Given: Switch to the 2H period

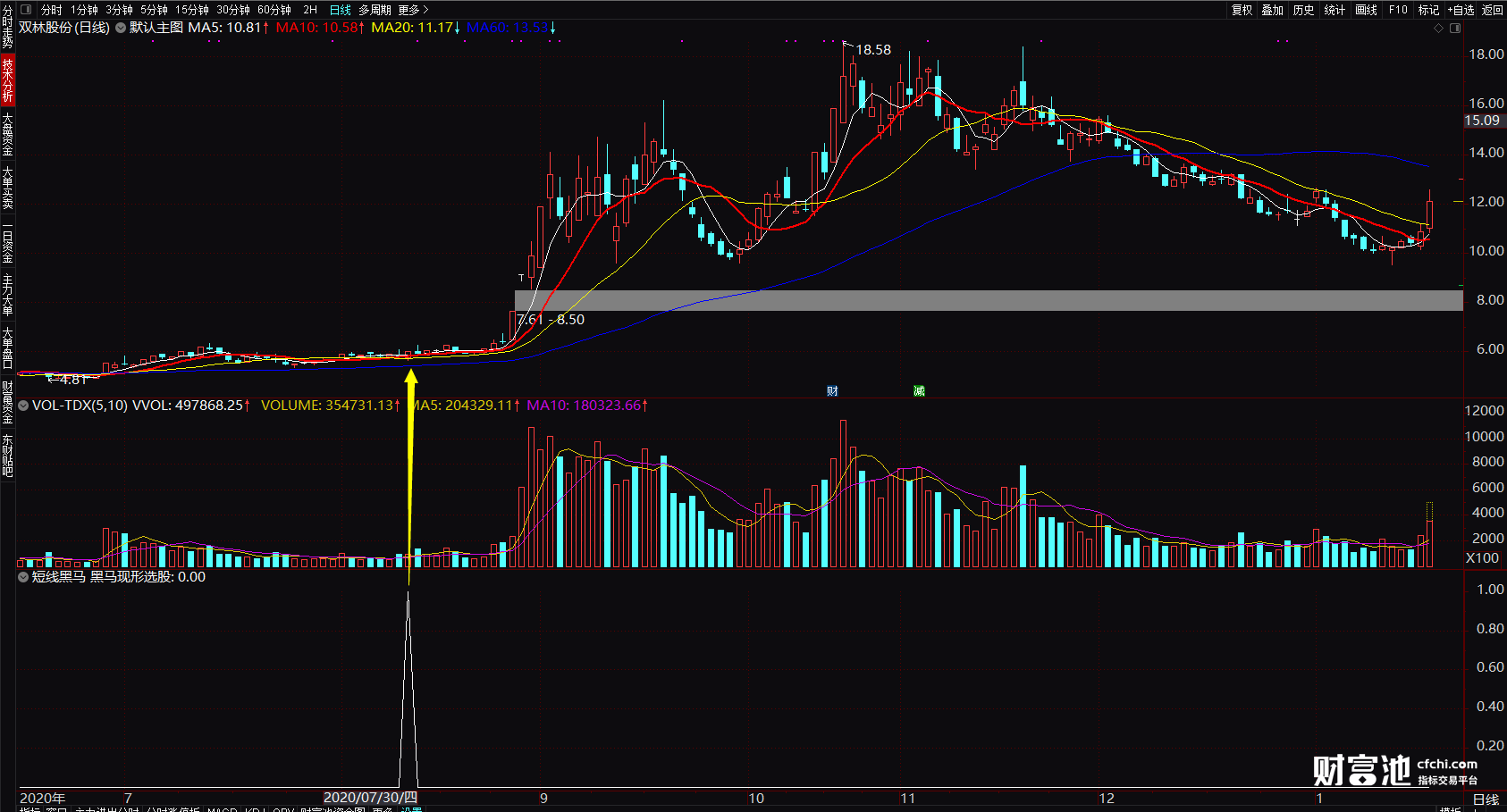Looking at the screenshot, I should tap(310, 10).
